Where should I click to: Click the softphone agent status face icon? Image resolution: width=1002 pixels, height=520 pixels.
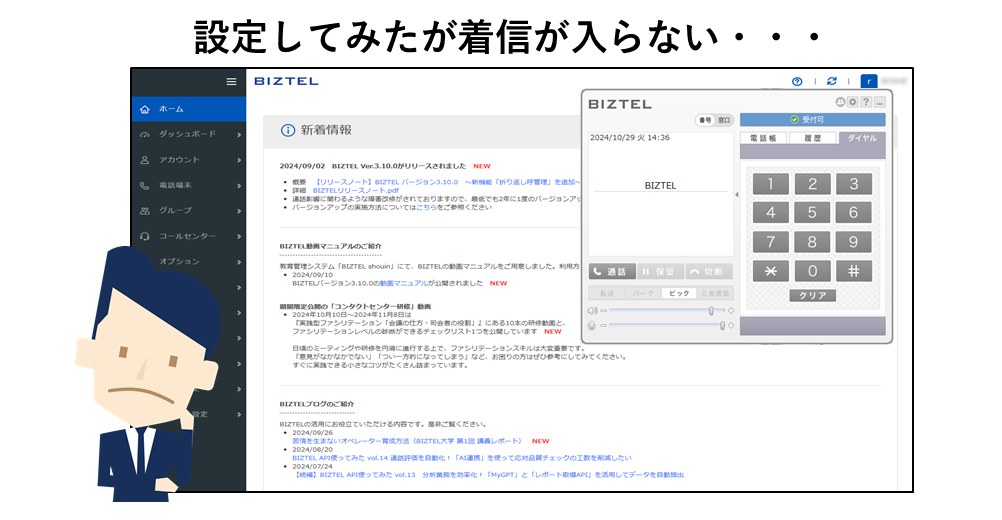point(840,102)
